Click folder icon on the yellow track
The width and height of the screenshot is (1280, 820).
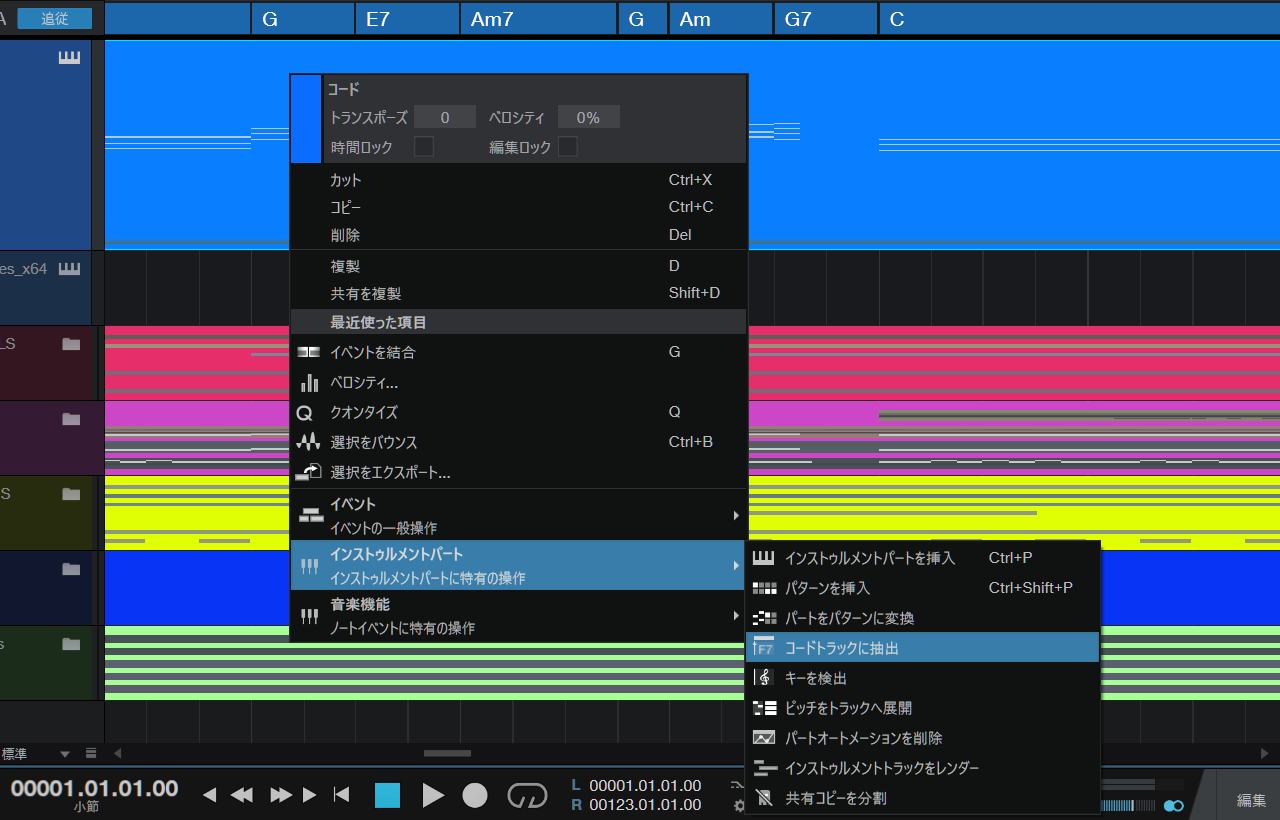pos(70,494)
